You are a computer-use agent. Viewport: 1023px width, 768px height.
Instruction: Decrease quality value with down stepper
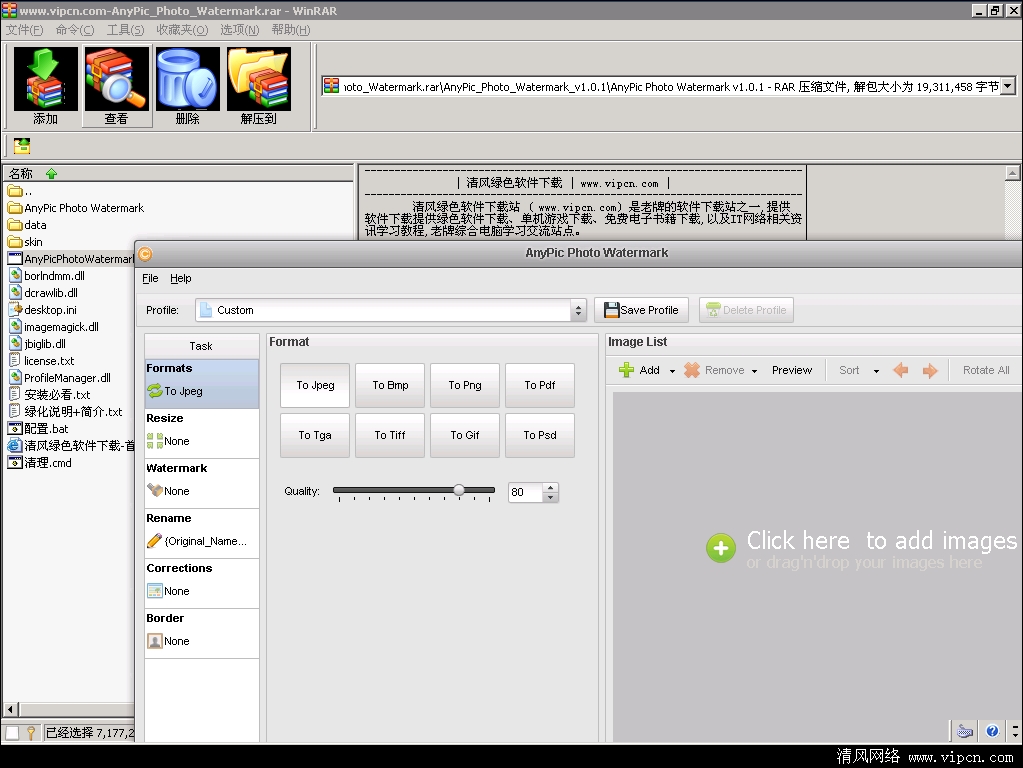click(x=551, y=497)
